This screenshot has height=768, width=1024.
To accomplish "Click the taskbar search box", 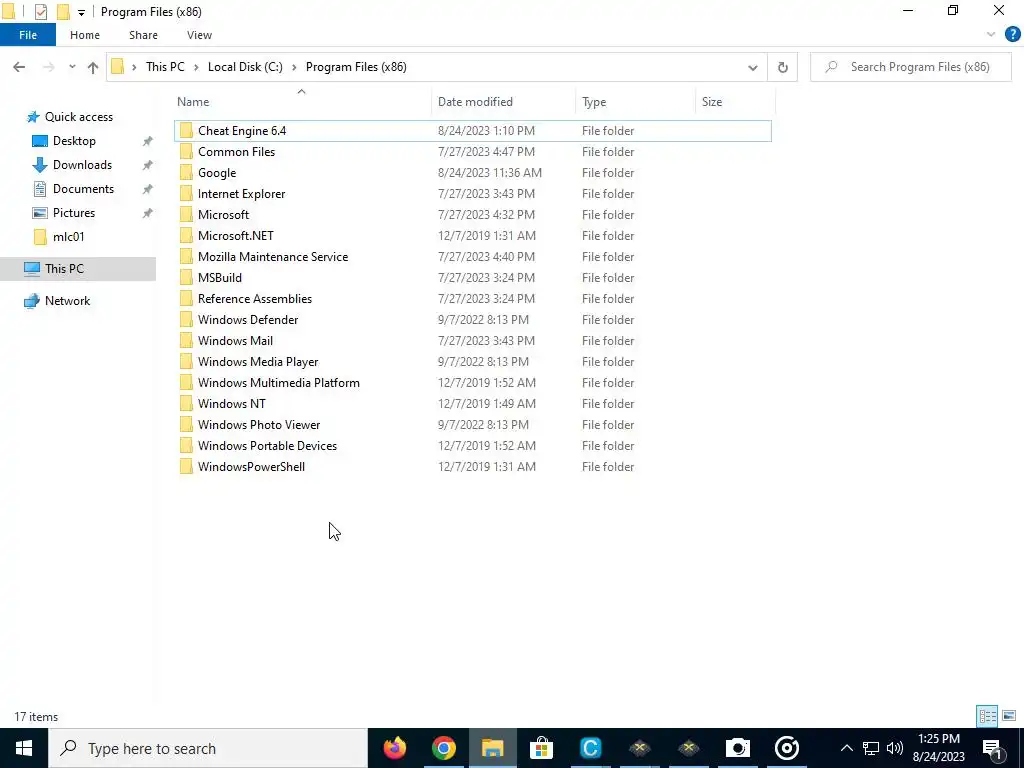I will (x=208, y=748).
